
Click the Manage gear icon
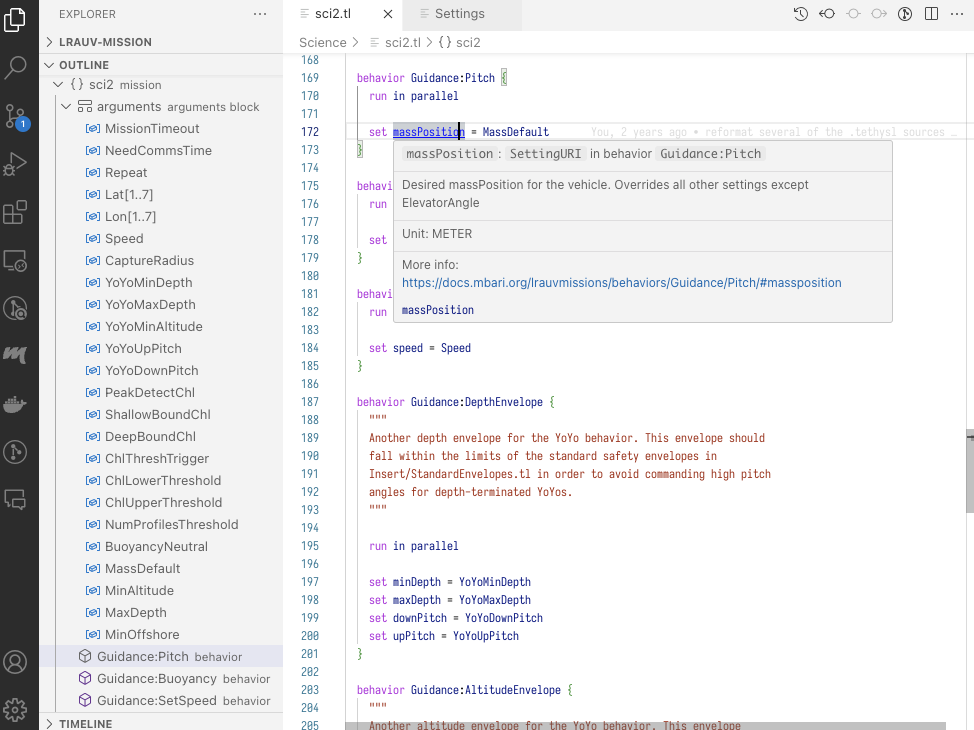(x=16, y=709)
